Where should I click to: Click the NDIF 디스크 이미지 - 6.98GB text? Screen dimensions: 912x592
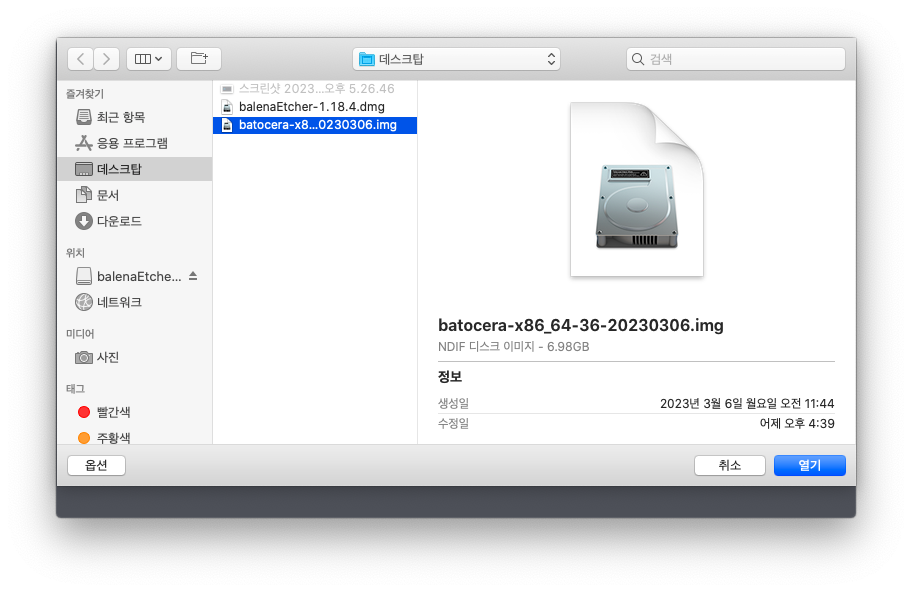(514, 347)
